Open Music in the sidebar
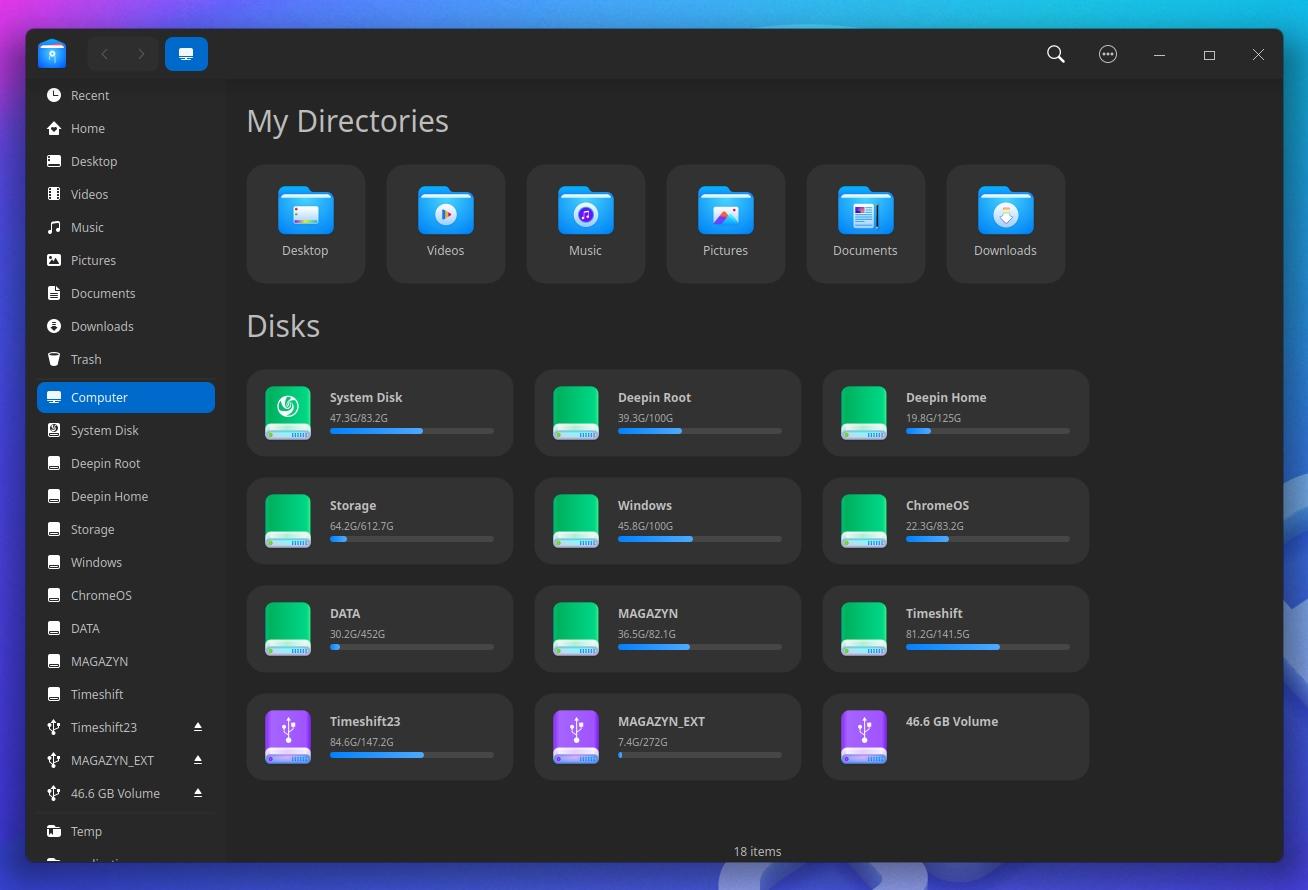 [x=126, y=227]
